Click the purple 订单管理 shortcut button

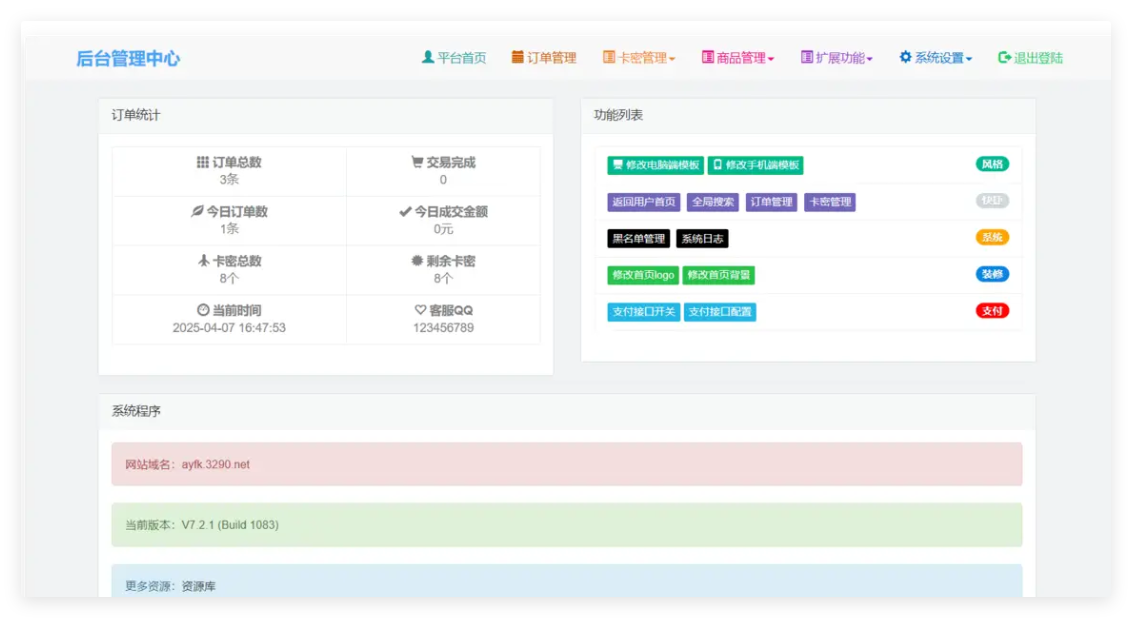tap(771, 202)
